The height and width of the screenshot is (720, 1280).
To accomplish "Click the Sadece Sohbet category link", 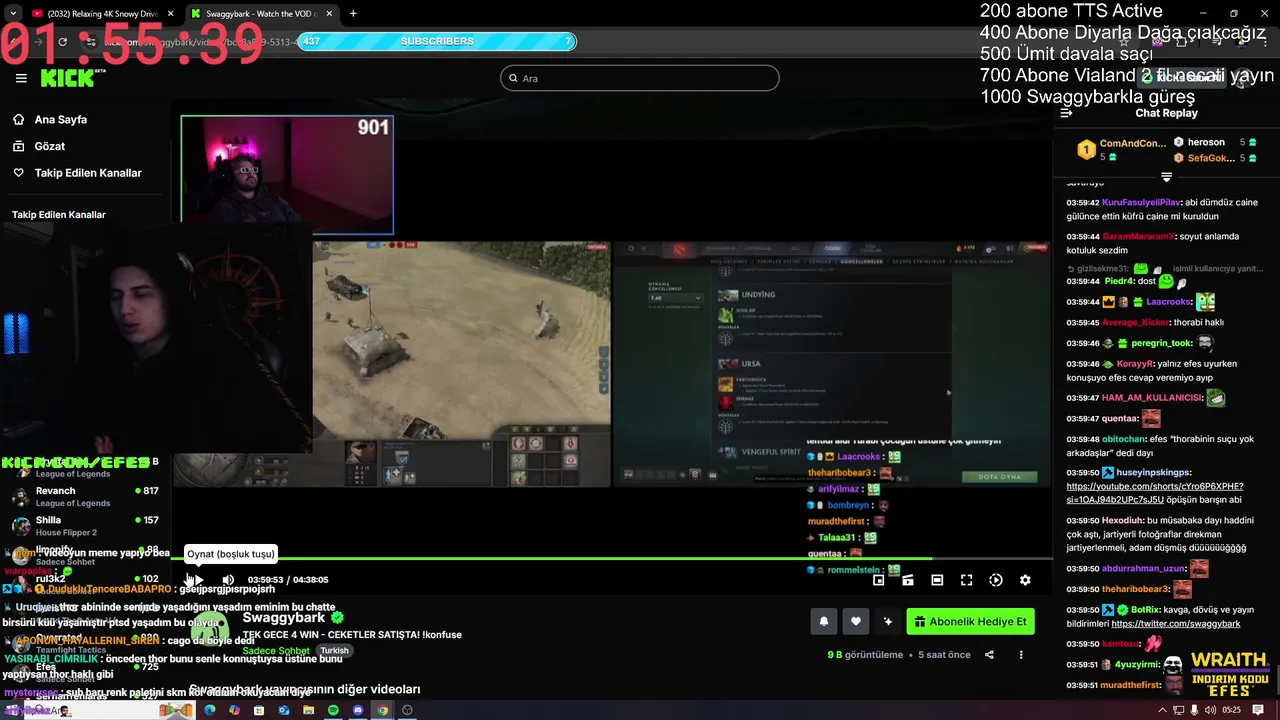I will [276, 651].
